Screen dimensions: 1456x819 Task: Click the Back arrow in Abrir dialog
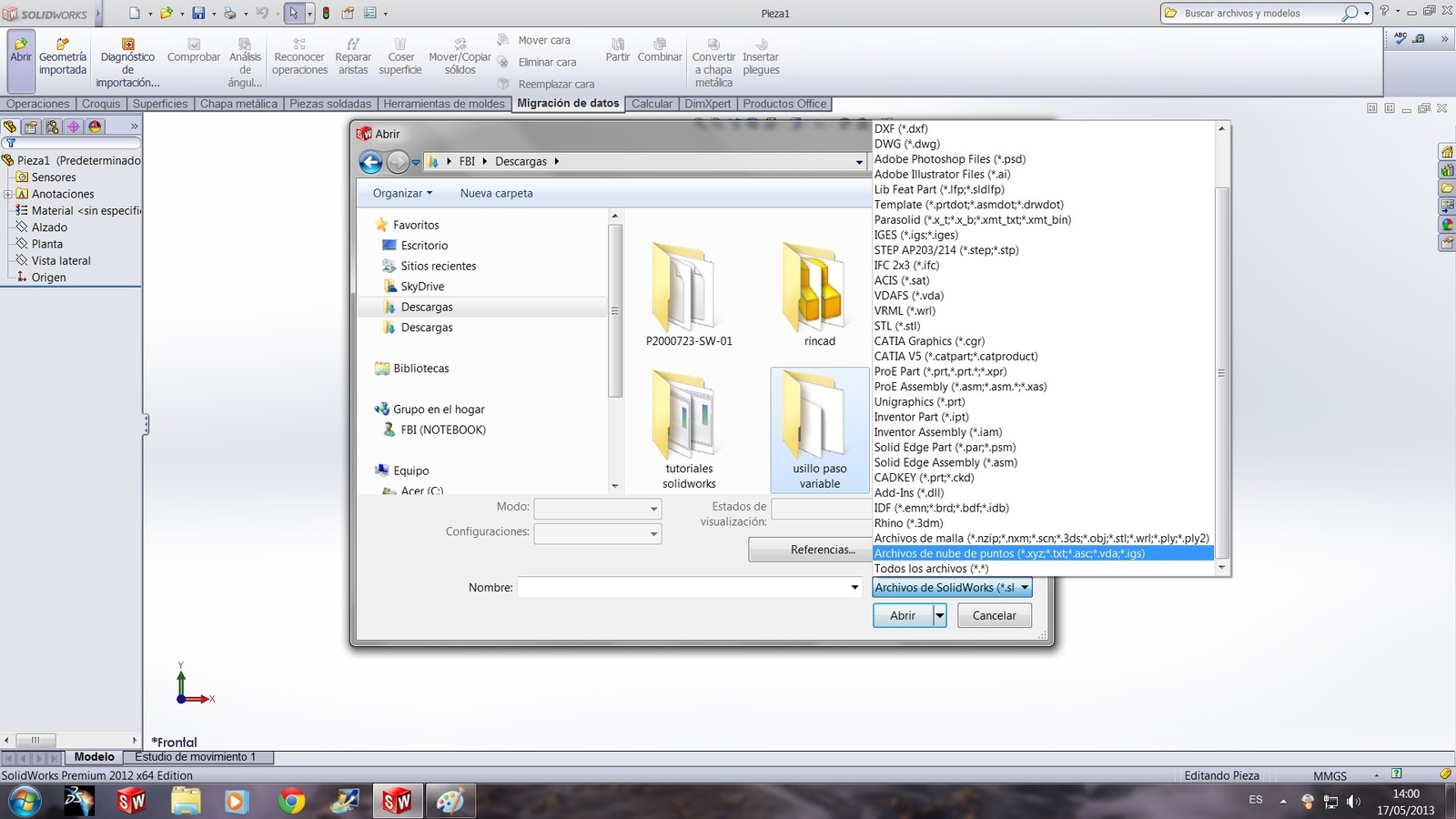(370, 162)
